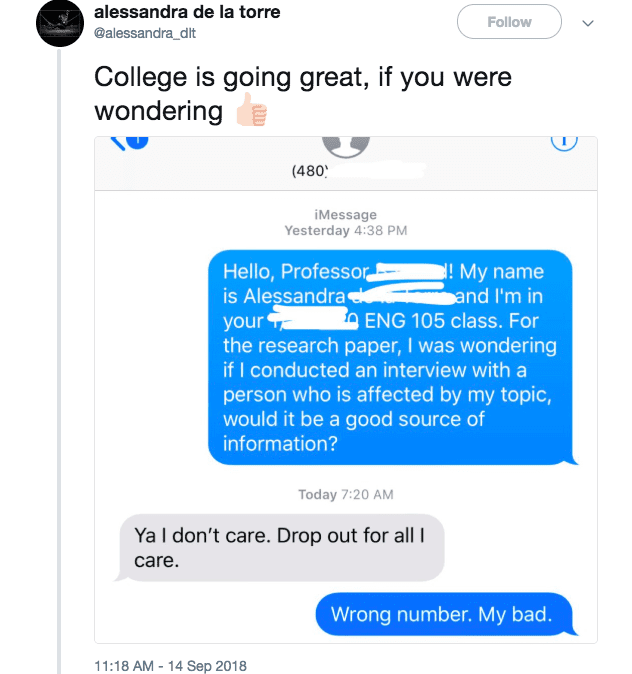The width and height of the screenshot is (632, 674).
Task: Click the thumbs up emoji in tweet
Action: point(252,110)
